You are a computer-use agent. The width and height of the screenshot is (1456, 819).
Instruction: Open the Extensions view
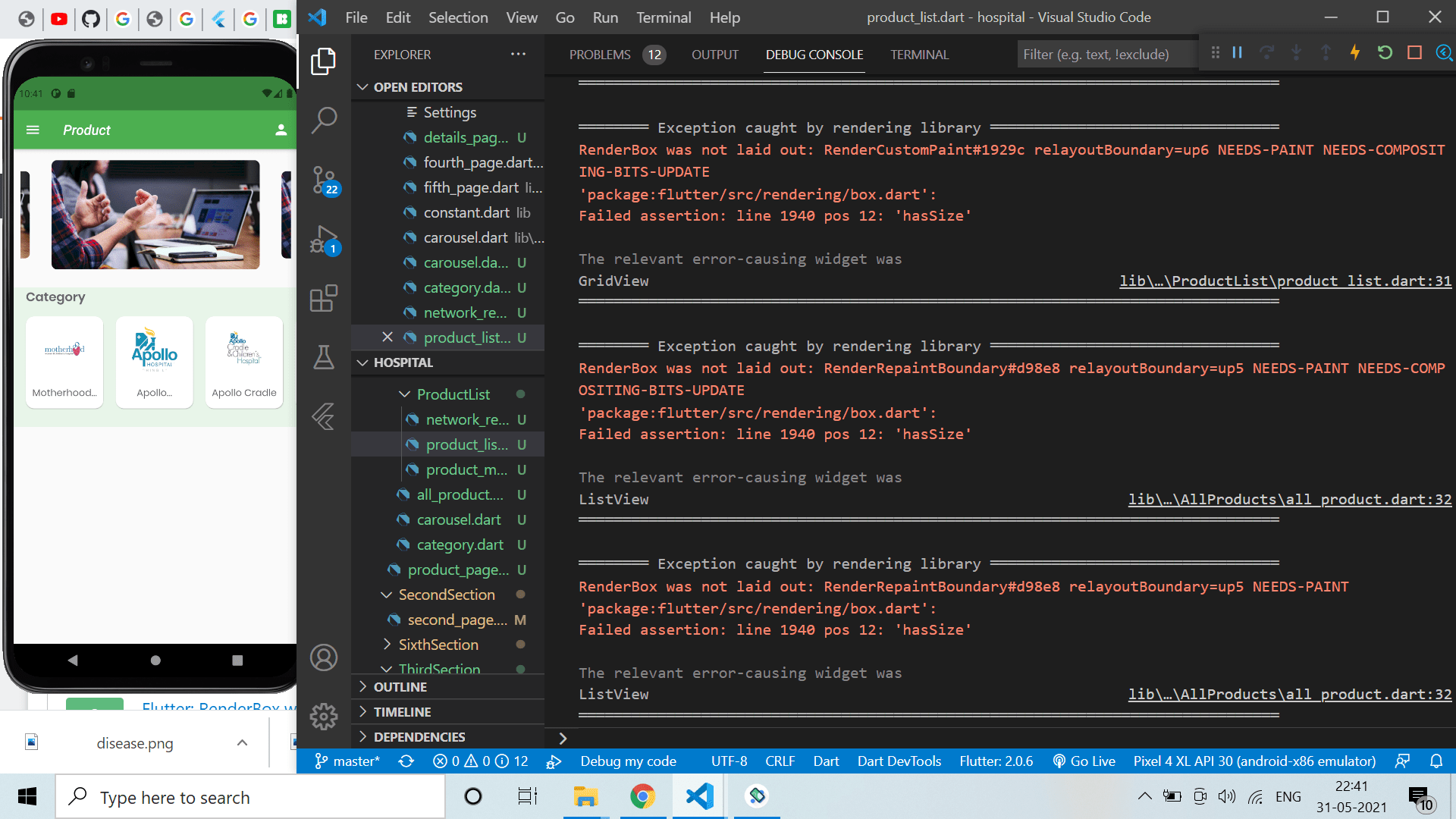[324, 298]
